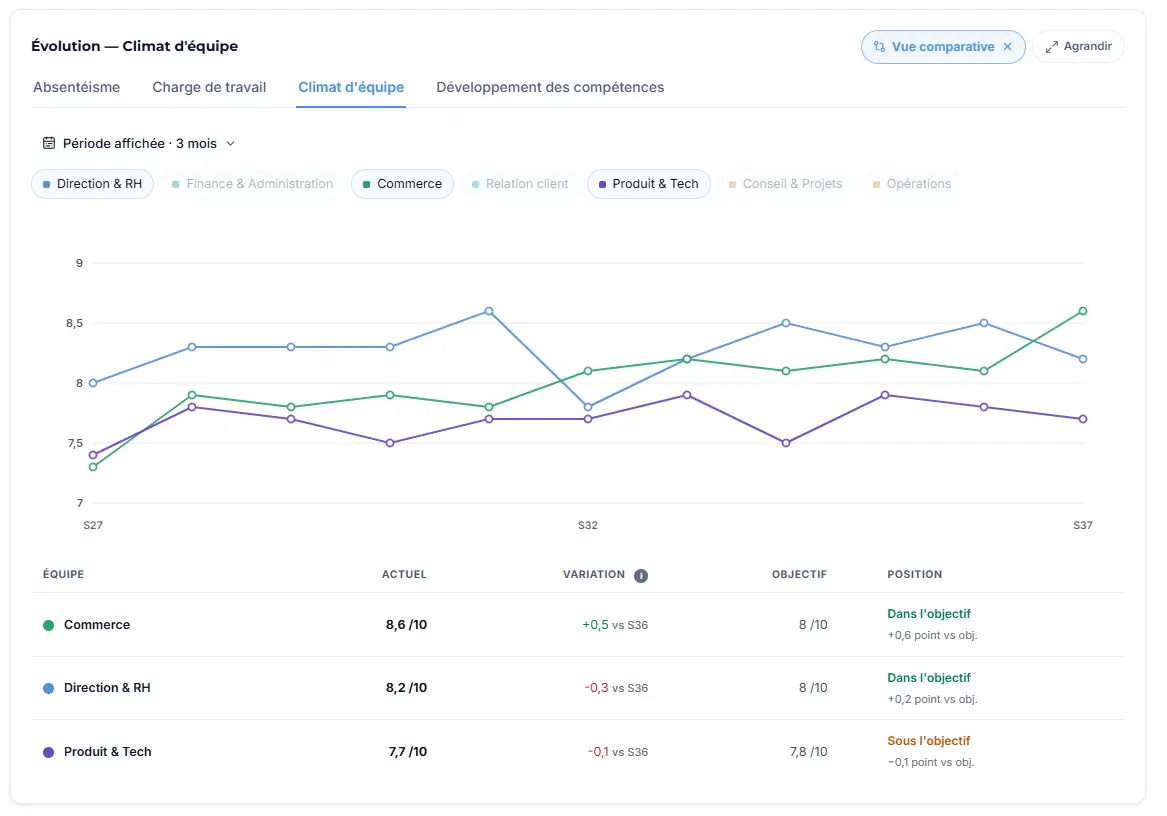This screenshot has width=1167, height=816.
Task: Click the compare icon in Vue comparative
Action: coord(879,47)
